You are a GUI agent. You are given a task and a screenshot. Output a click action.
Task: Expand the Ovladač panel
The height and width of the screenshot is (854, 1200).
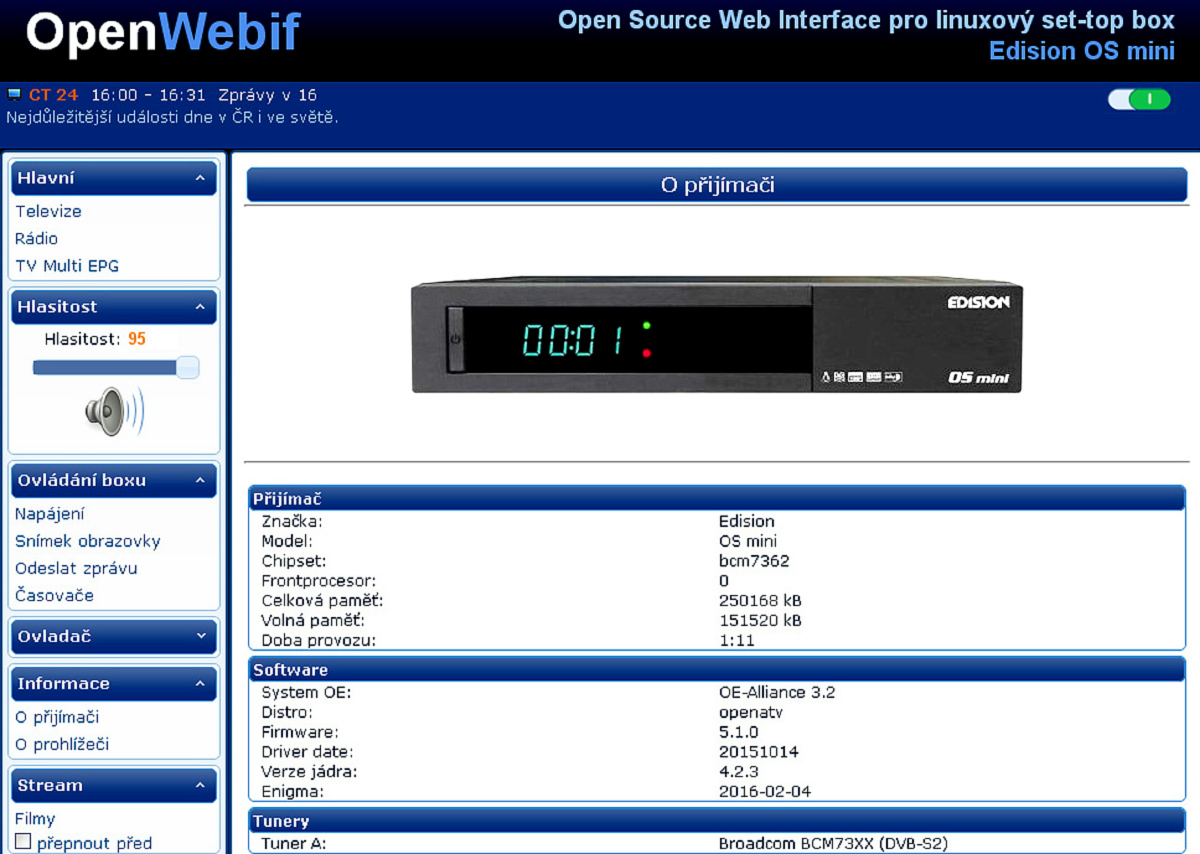point(200,636)
